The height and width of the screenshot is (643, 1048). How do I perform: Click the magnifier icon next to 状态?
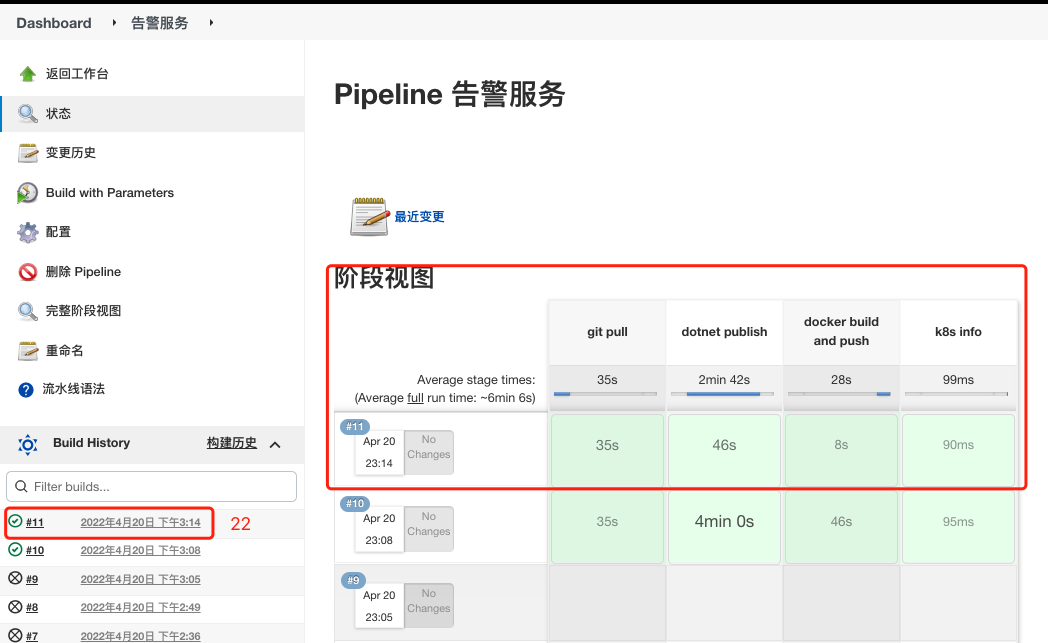click(27, 113)
